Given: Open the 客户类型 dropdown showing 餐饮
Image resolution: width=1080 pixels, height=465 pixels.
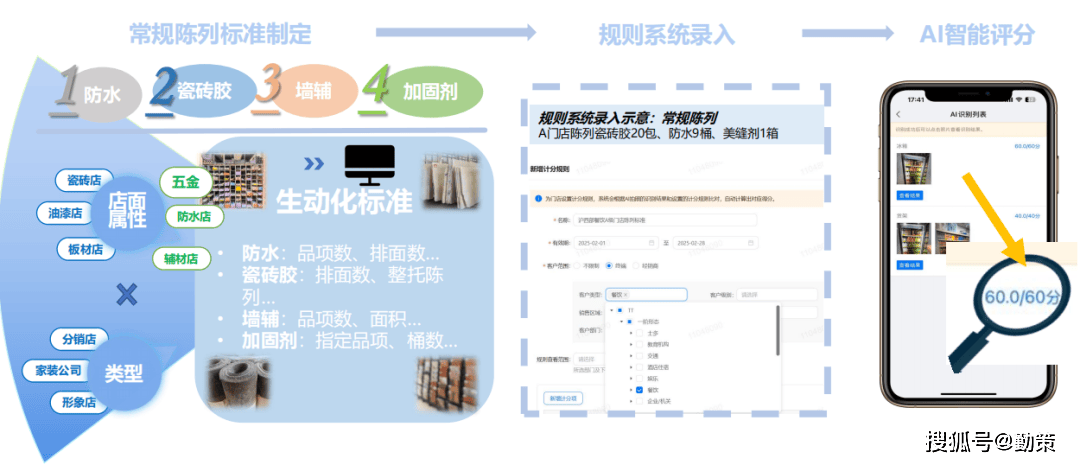Looking at the screenshot, I should point(645,295).
